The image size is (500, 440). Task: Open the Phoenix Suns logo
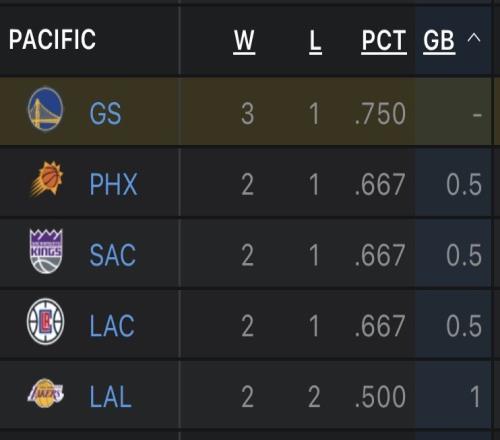[47, 179]
